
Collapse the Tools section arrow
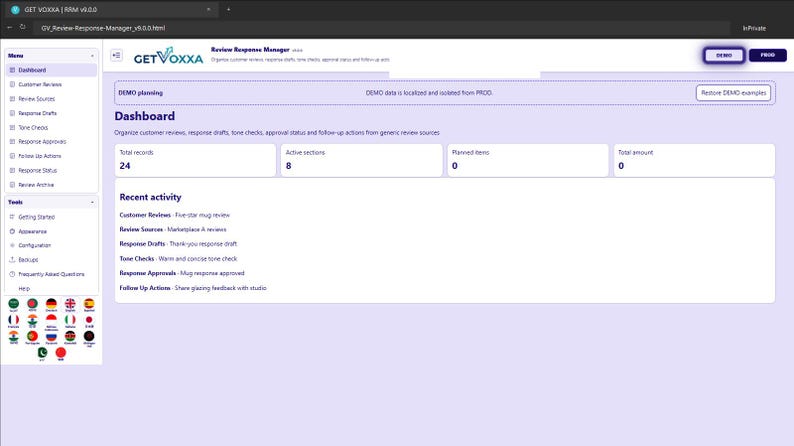coord(92,202)
